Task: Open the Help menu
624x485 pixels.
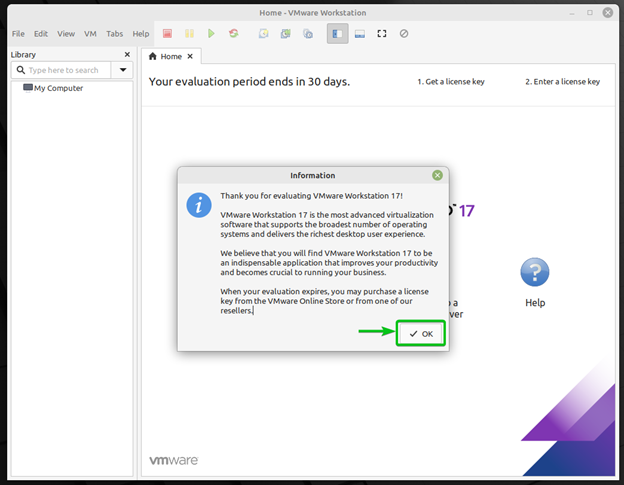Action: click(141, 34)
